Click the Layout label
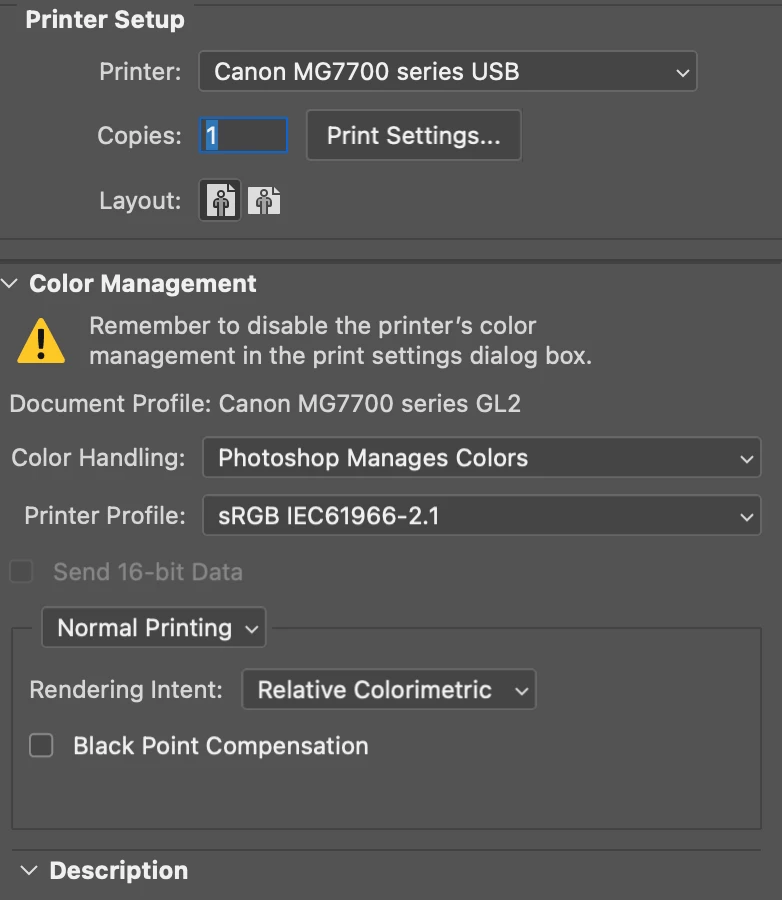 pos(140,201)
